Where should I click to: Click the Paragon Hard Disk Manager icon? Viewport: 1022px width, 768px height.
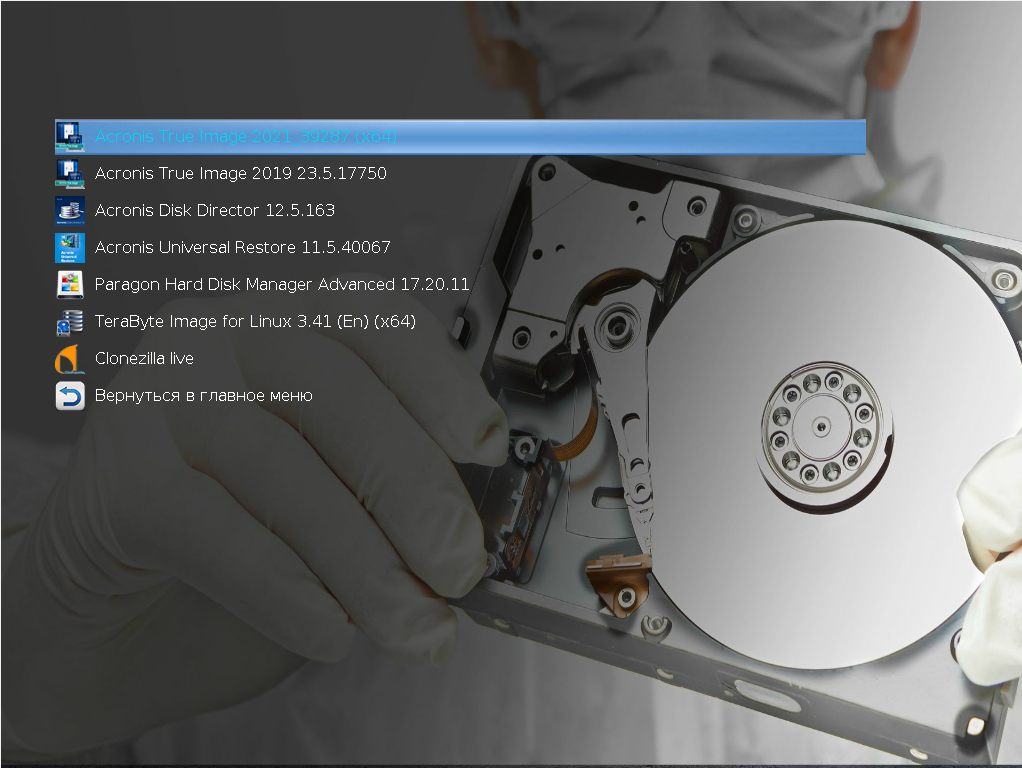click(70, 285)
